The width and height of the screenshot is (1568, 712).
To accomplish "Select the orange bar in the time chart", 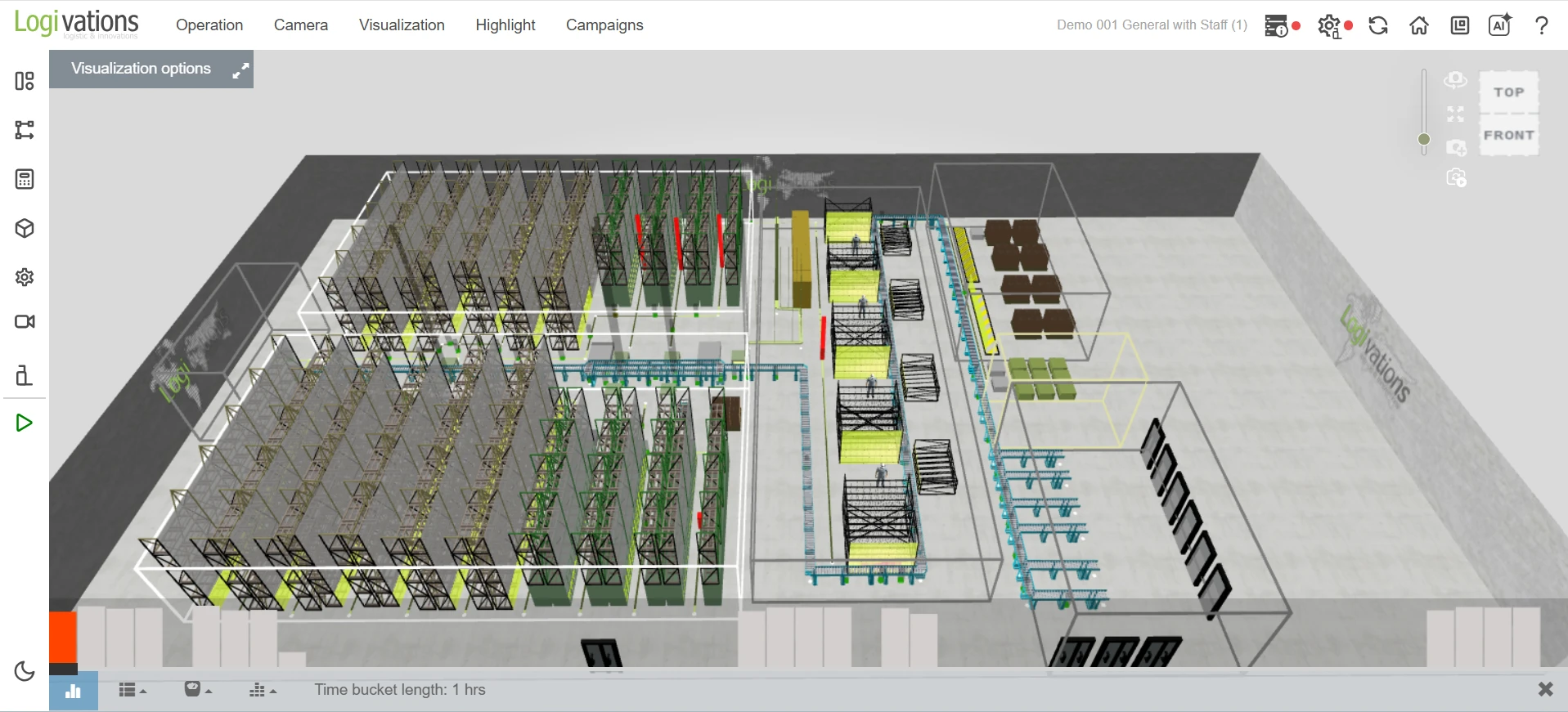I will pyautogui.click(x=63, y=638).
